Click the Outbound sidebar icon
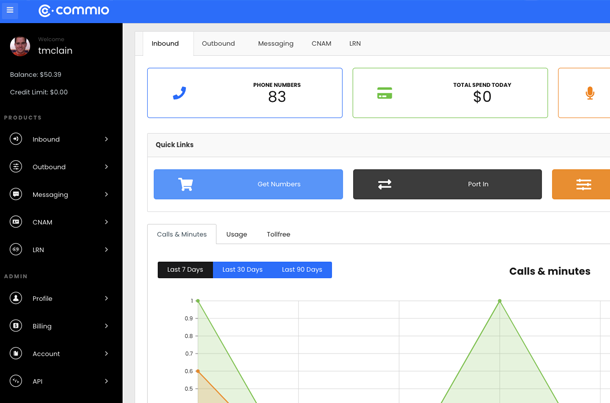 point(16,166)
